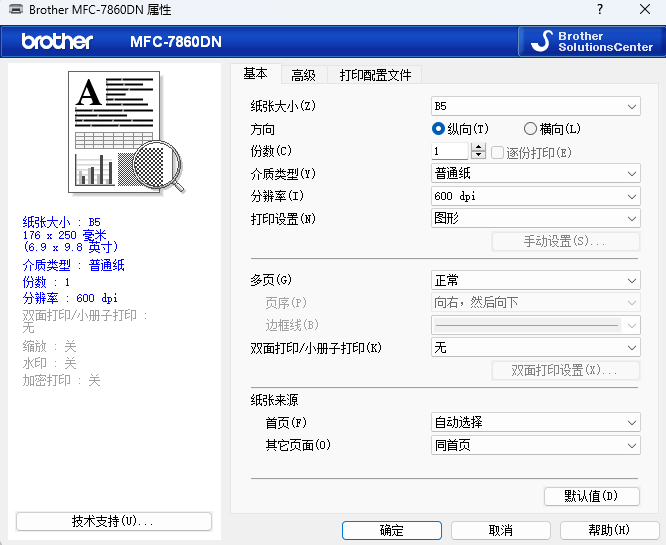
Task: Click the question mark help icon in title bar
Action: 599,10
